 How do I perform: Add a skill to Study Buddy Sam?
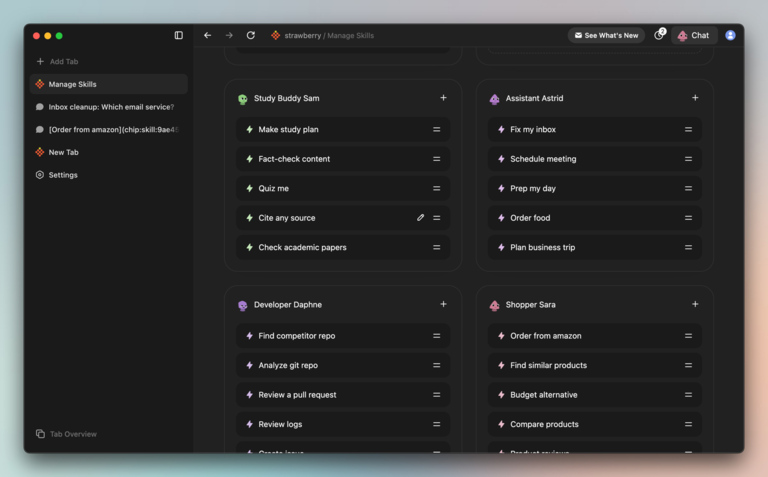(x=443, y=98)
